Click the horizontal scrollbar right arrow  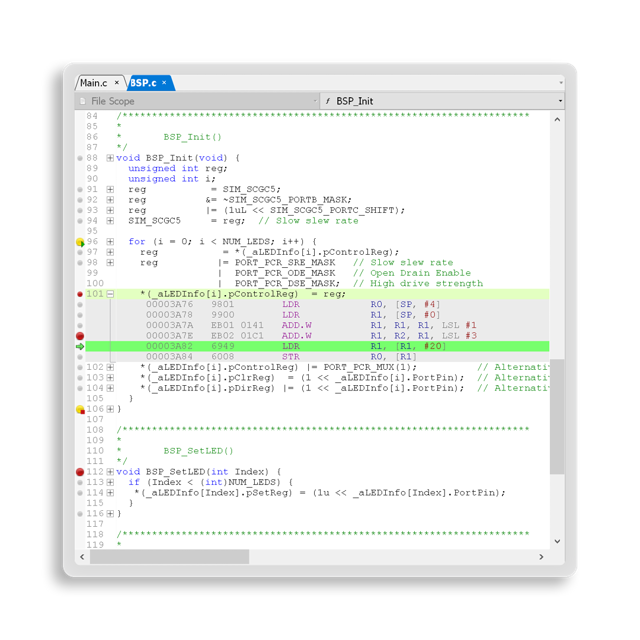pyautogui.click(x=541, y=557)
